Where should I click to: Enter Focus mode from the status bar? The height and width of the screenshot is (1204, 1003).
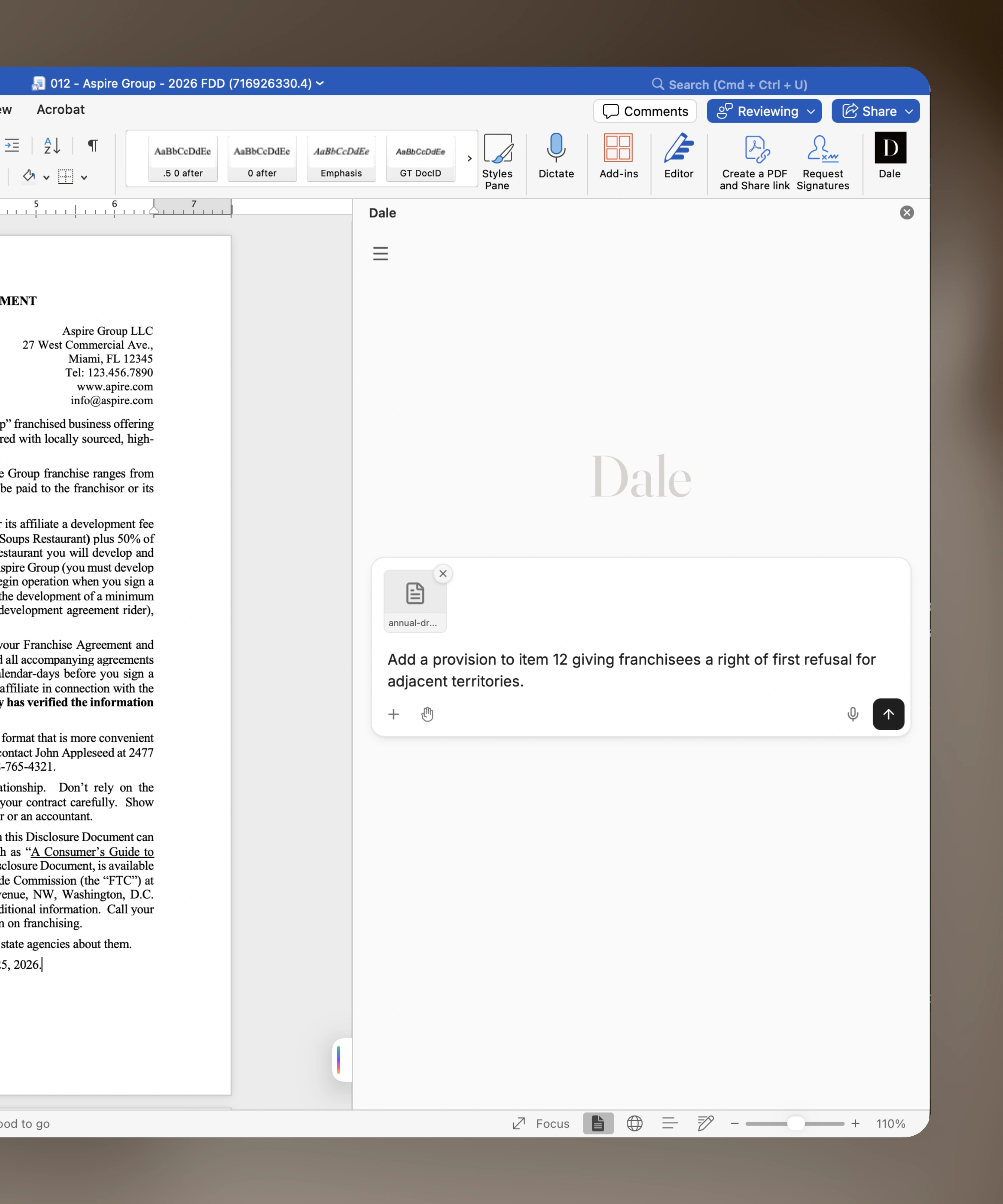click(x=541, y=1123)
